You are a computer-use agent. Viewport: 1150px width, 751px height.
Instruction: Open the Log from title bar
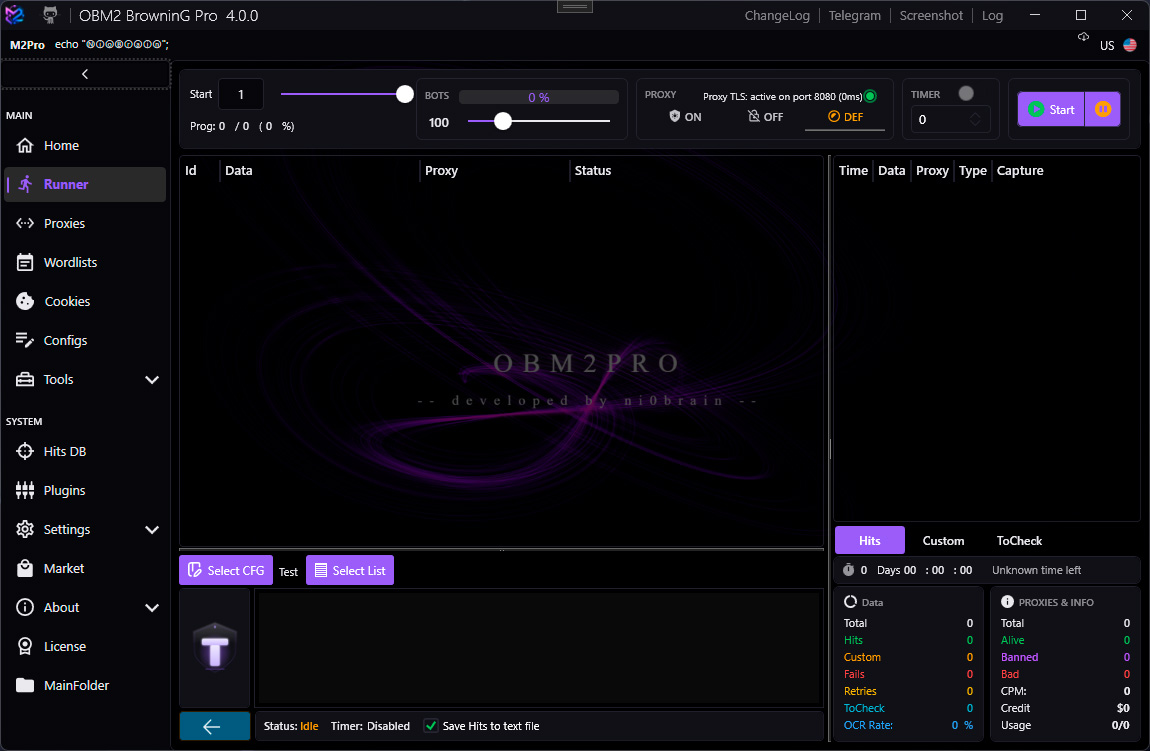point(992,15)
